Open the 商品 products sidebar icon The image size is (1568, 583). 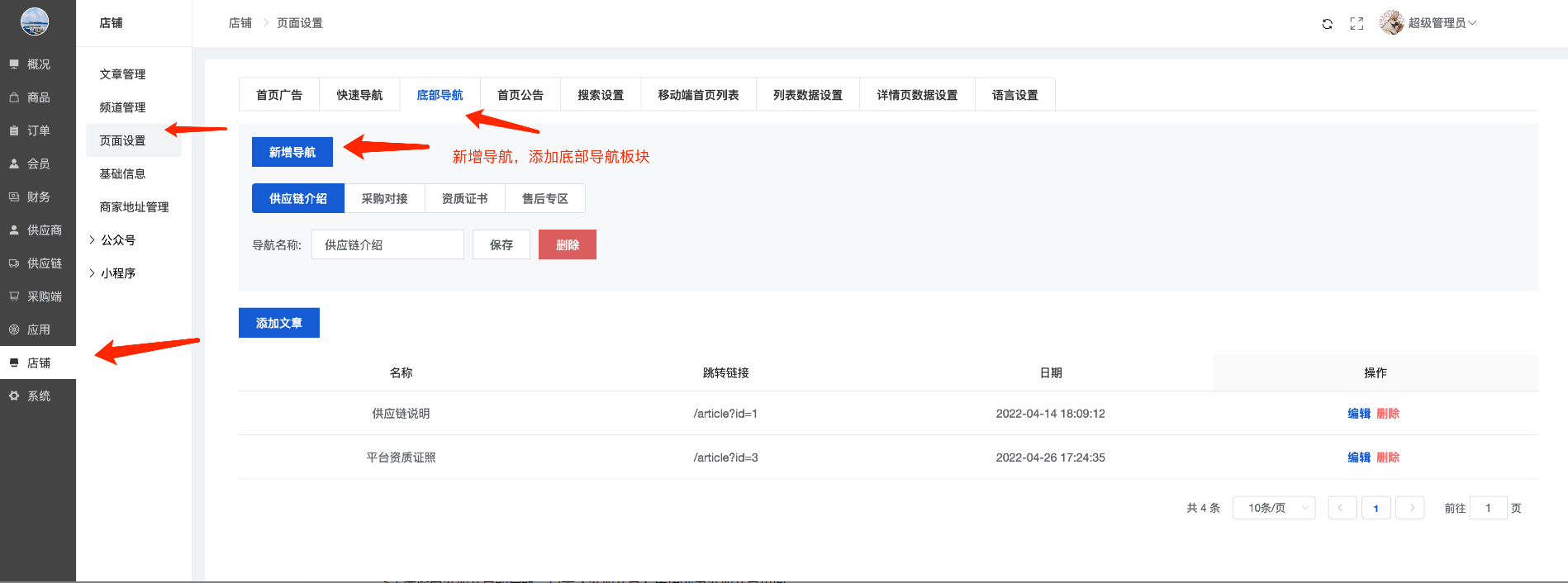pos(14,97)
